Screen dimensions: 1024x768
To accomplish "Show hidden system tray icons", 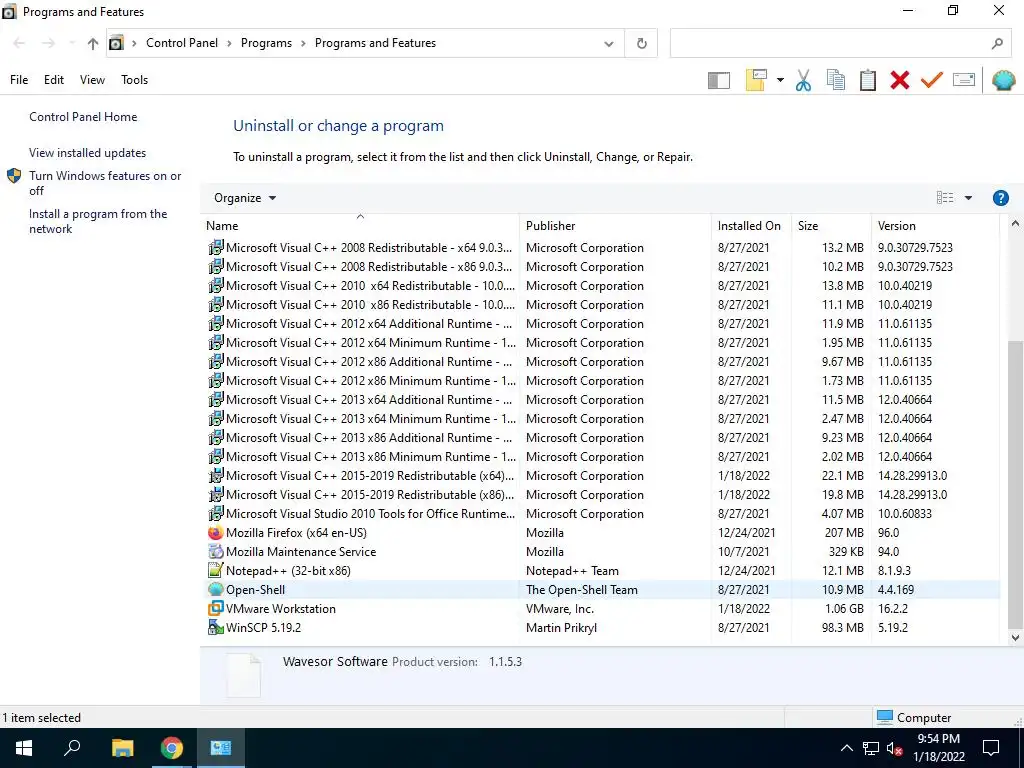I will click(846, 748).
